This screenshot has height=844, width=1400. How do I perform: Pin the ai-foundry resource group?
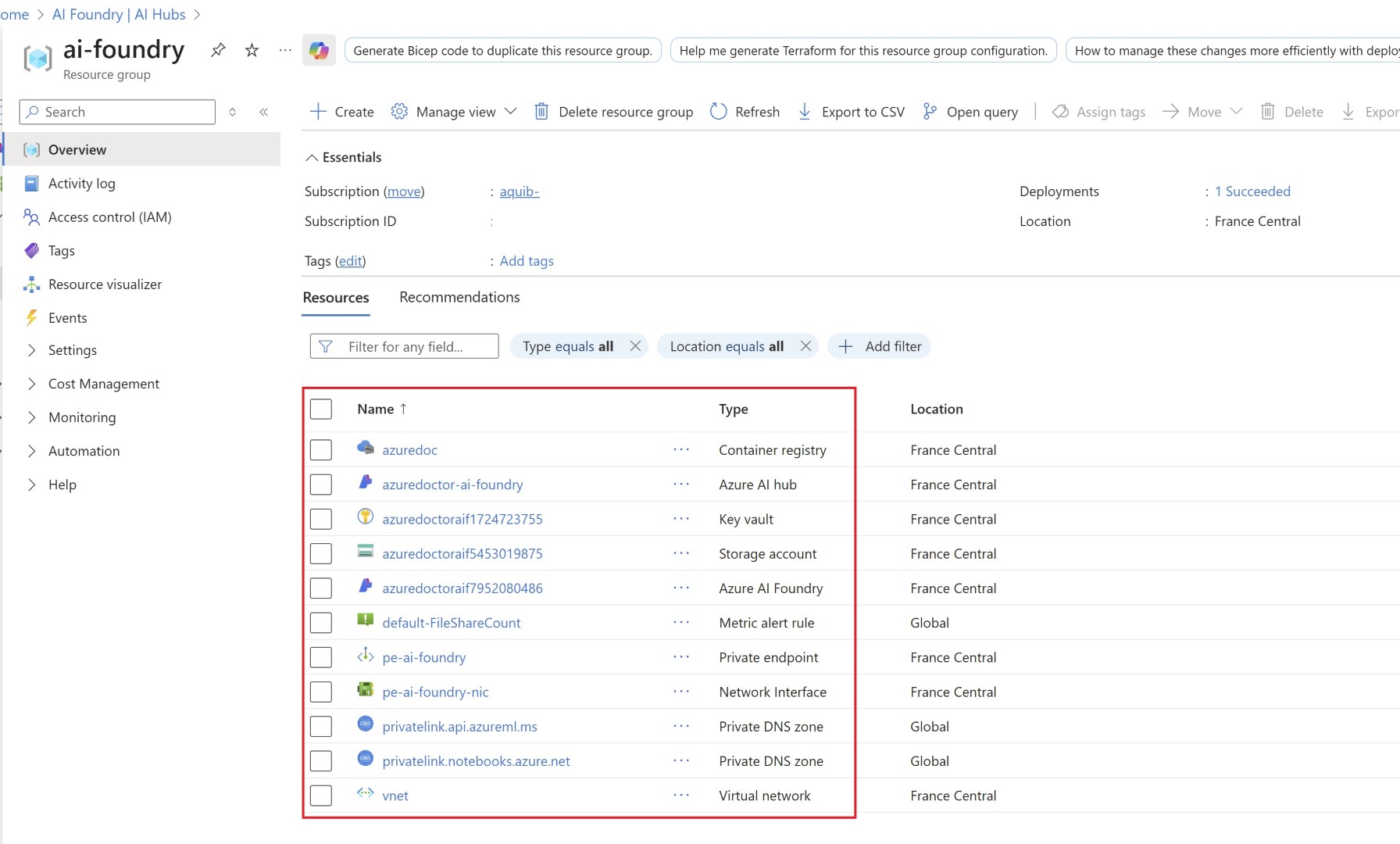coord(218,50)
